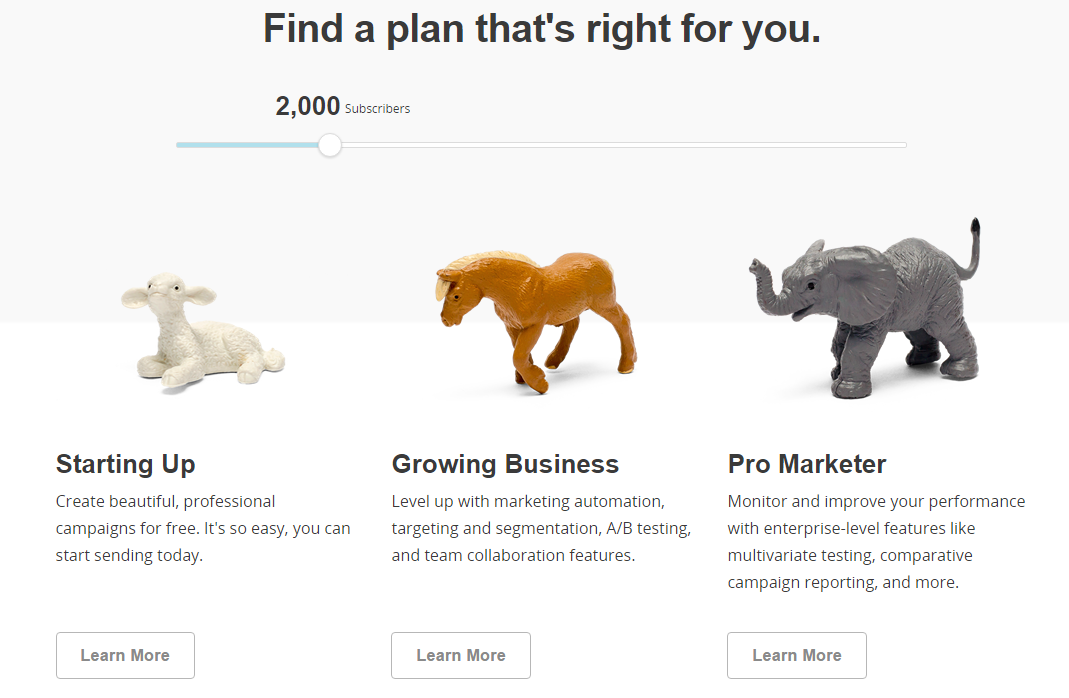This screenshot has width=1069, height=698.
Task: Click the unfilled right part of slider track
Action: click(x=624, y=145)
